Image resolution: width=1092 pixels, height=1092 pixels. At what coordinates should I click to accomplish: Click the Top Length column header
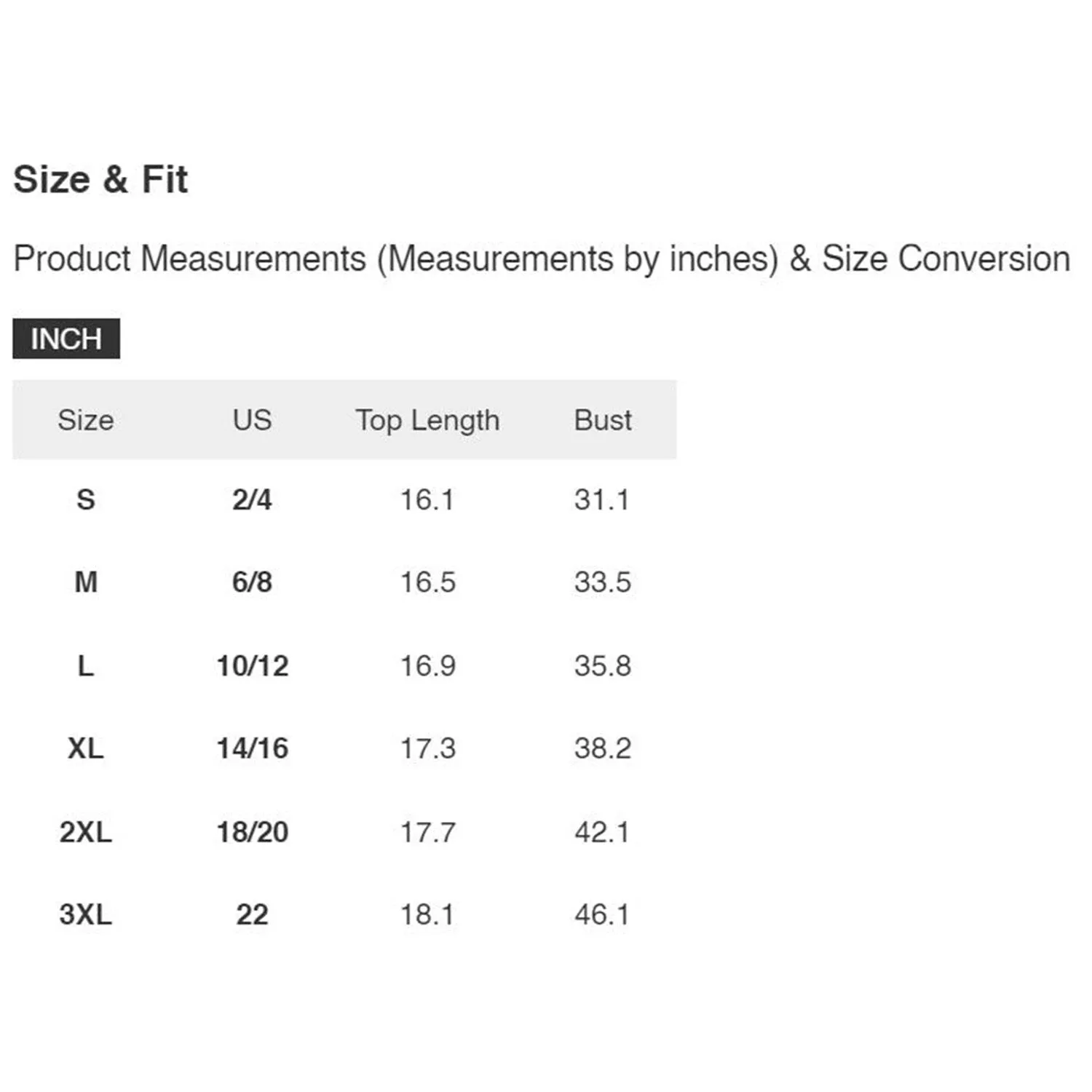[x=427, y=420]
